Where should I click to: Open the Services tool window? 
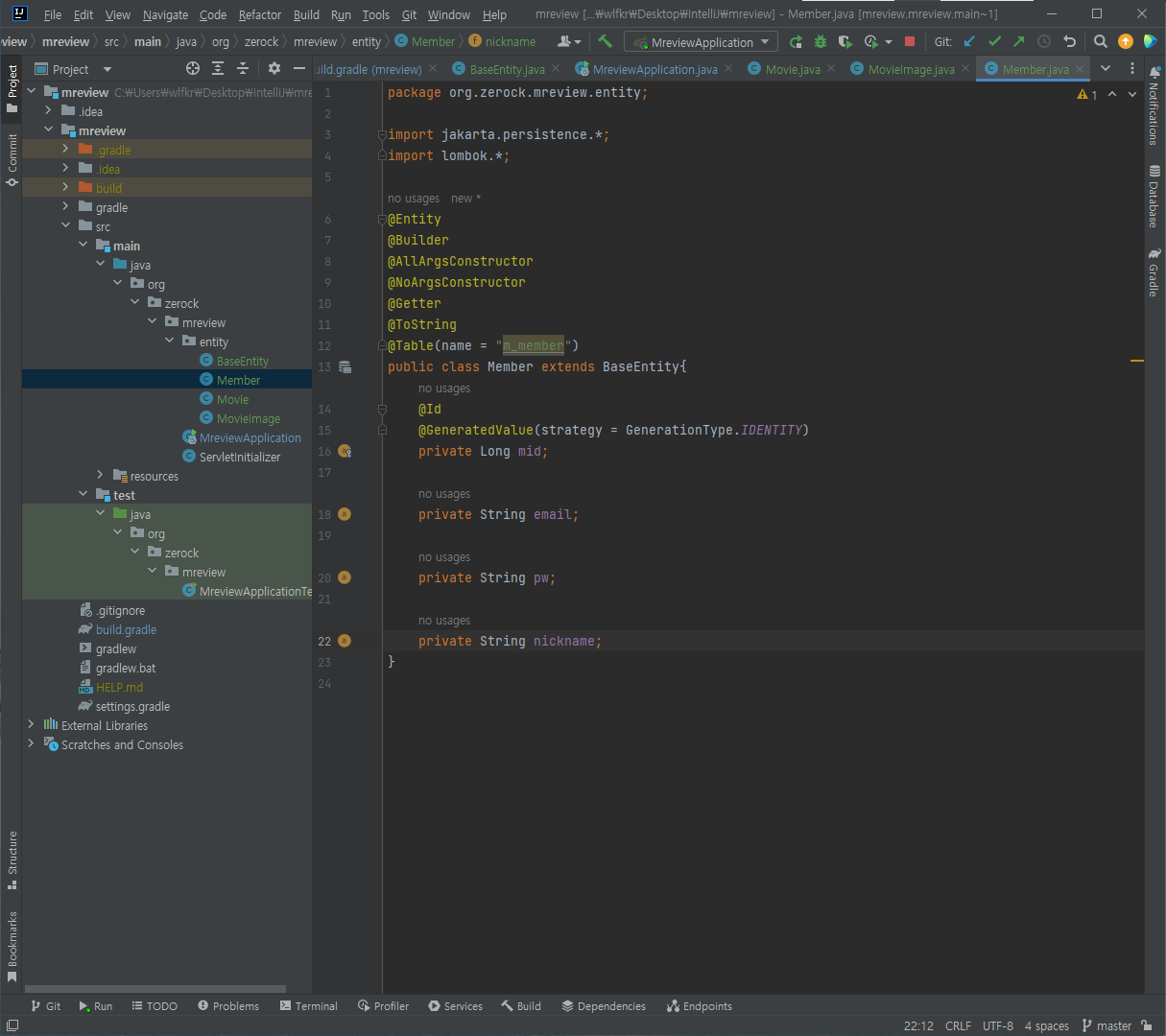pyautogui.click(x=455, y=1006)
